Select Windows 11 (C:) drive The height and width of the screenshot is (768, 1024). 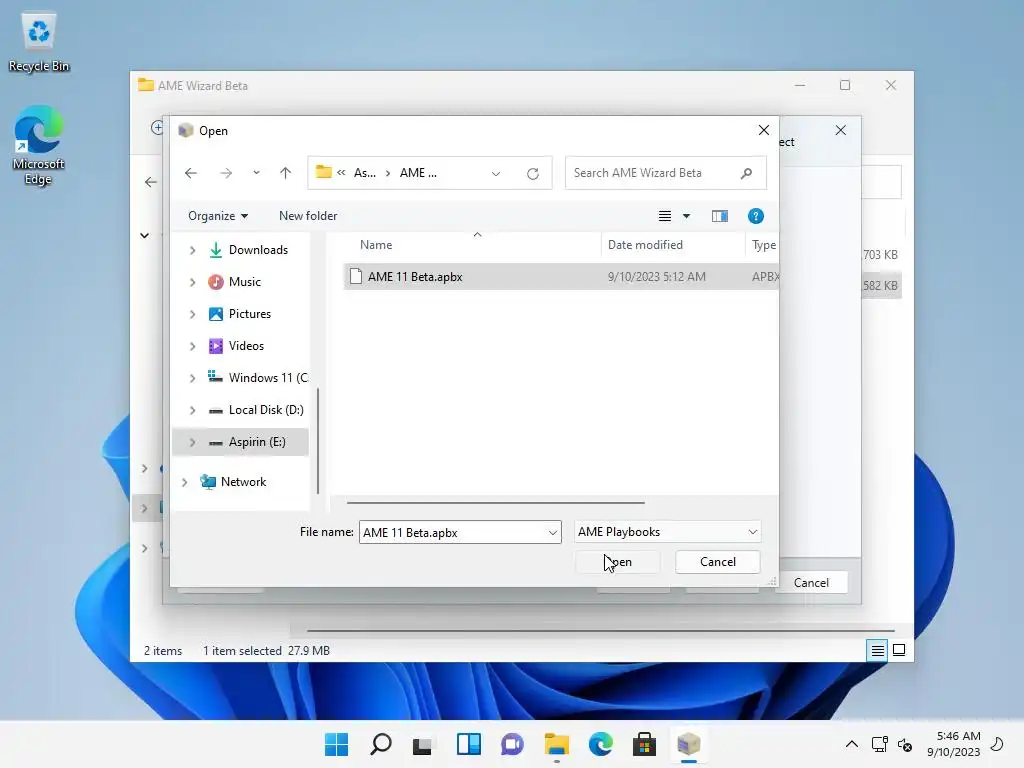tap(268, 378)
